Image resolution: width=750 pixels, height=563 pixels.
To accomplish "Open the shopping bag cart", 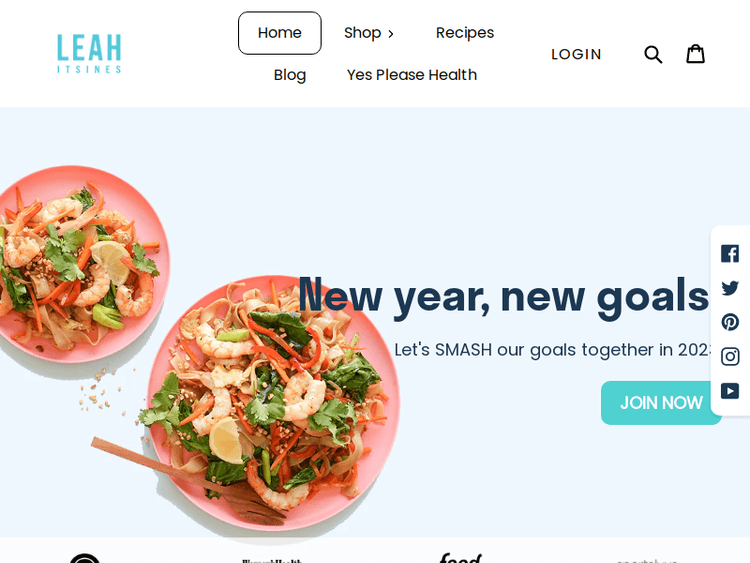I will (x=695, y=54).
